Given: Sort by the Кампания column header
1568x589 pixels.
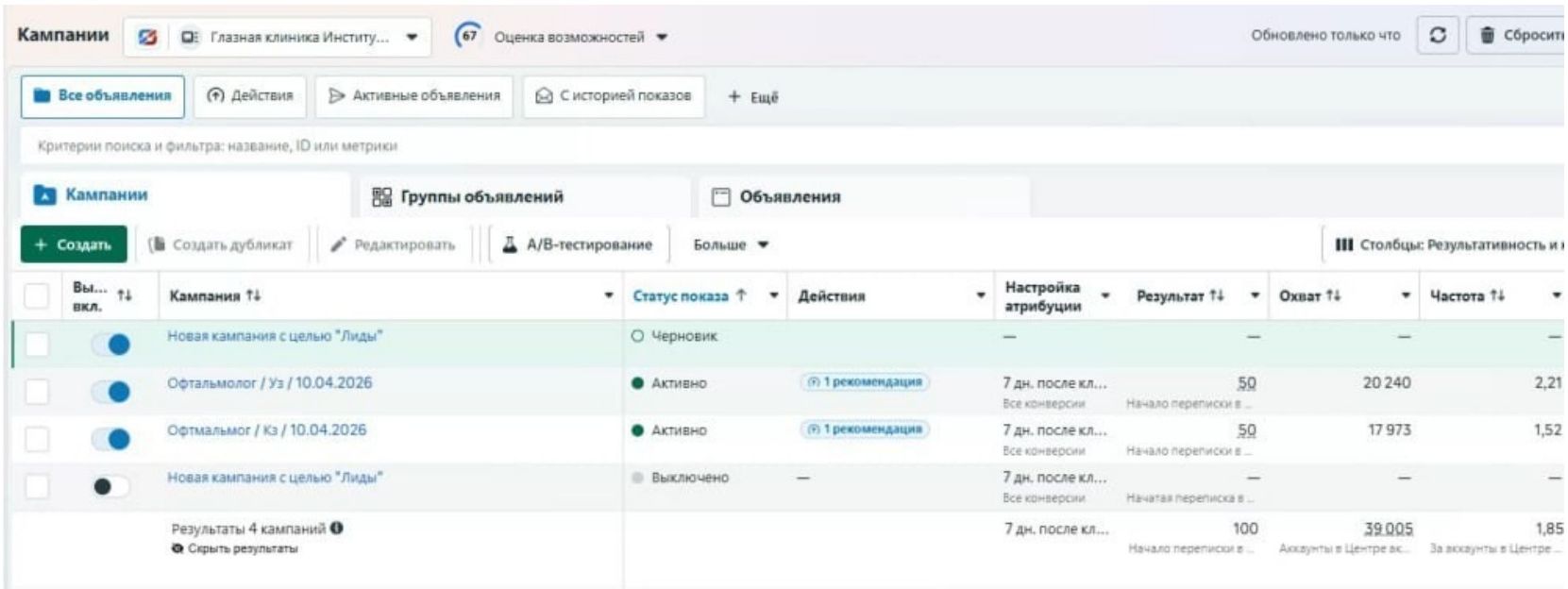Looking at the screenshot, I should 214,295.
